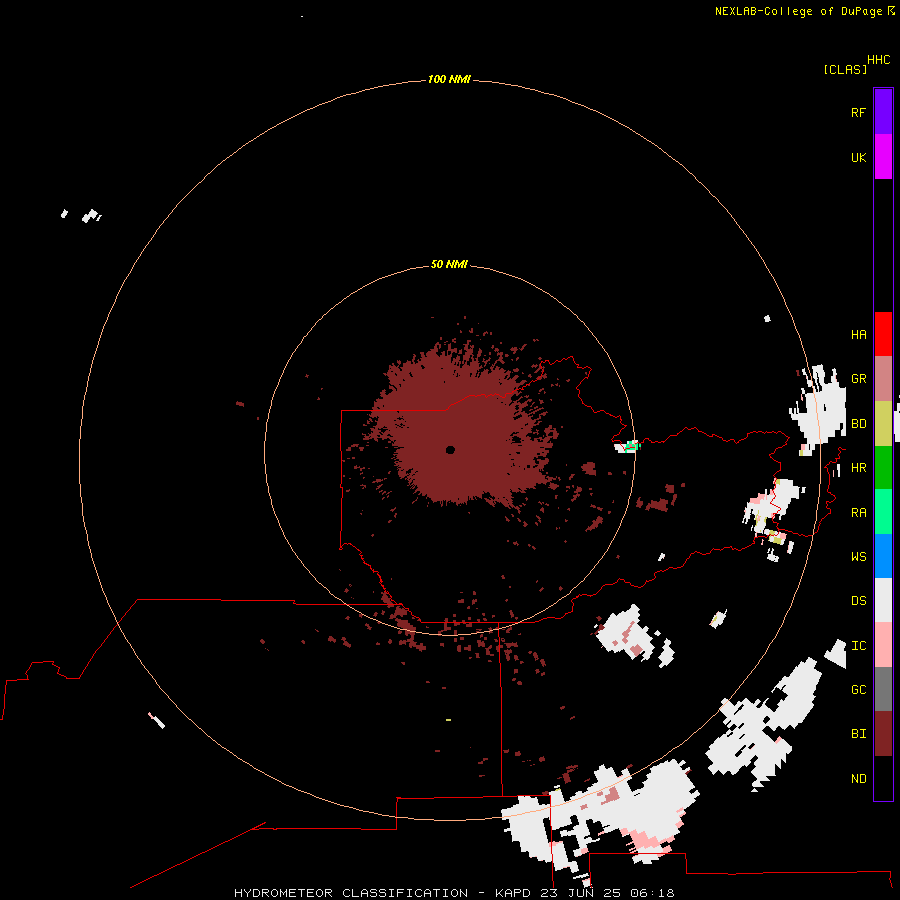
Task: Select the IC pink legend swatch
Action: pyautogui.click(x=883, y=645)
